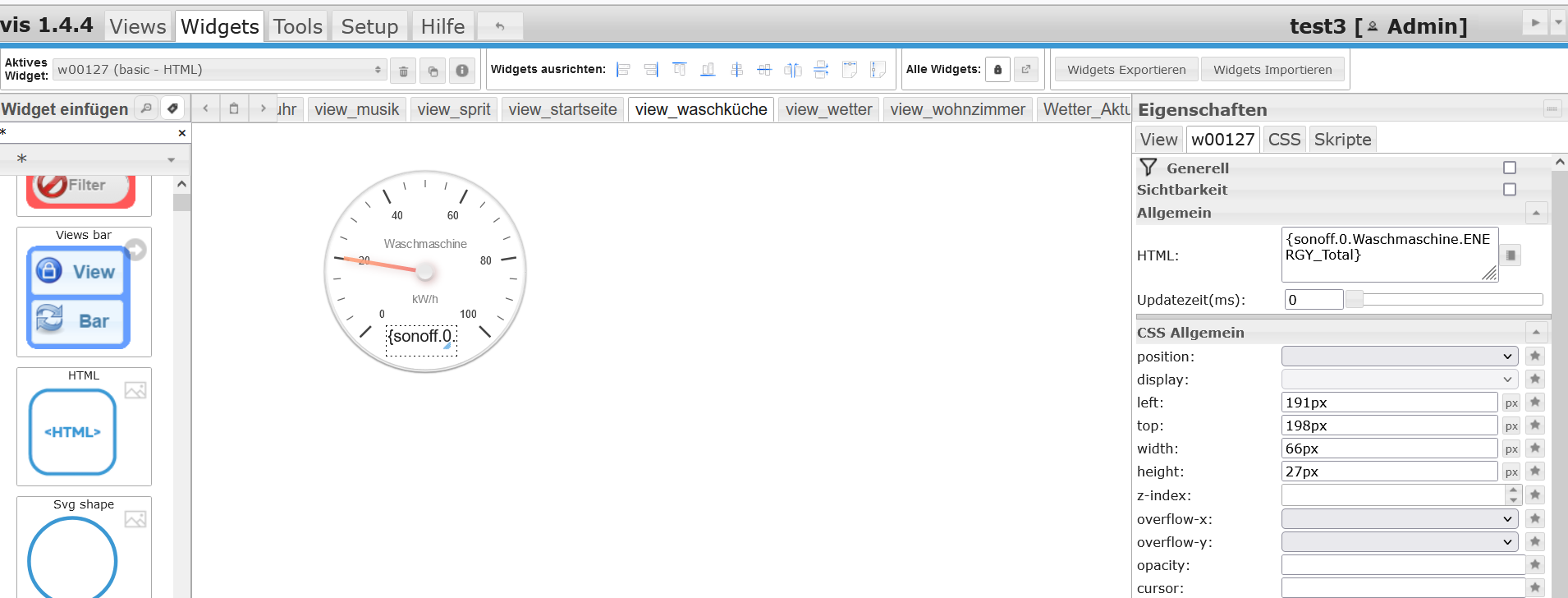
Task: Click into the z-index input field
Action: point(1392,495)
